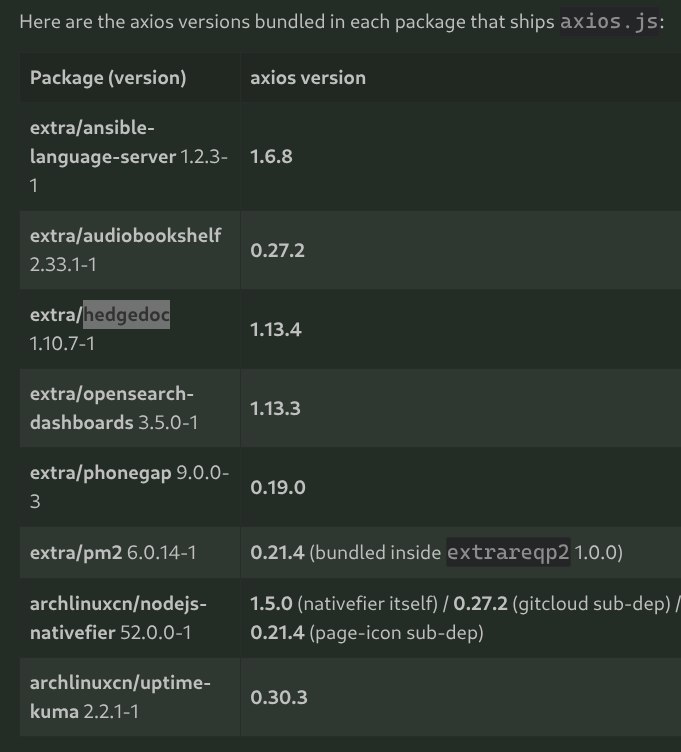
Task: Click the 1.6.8 version value
Action: tap(271, 156)
